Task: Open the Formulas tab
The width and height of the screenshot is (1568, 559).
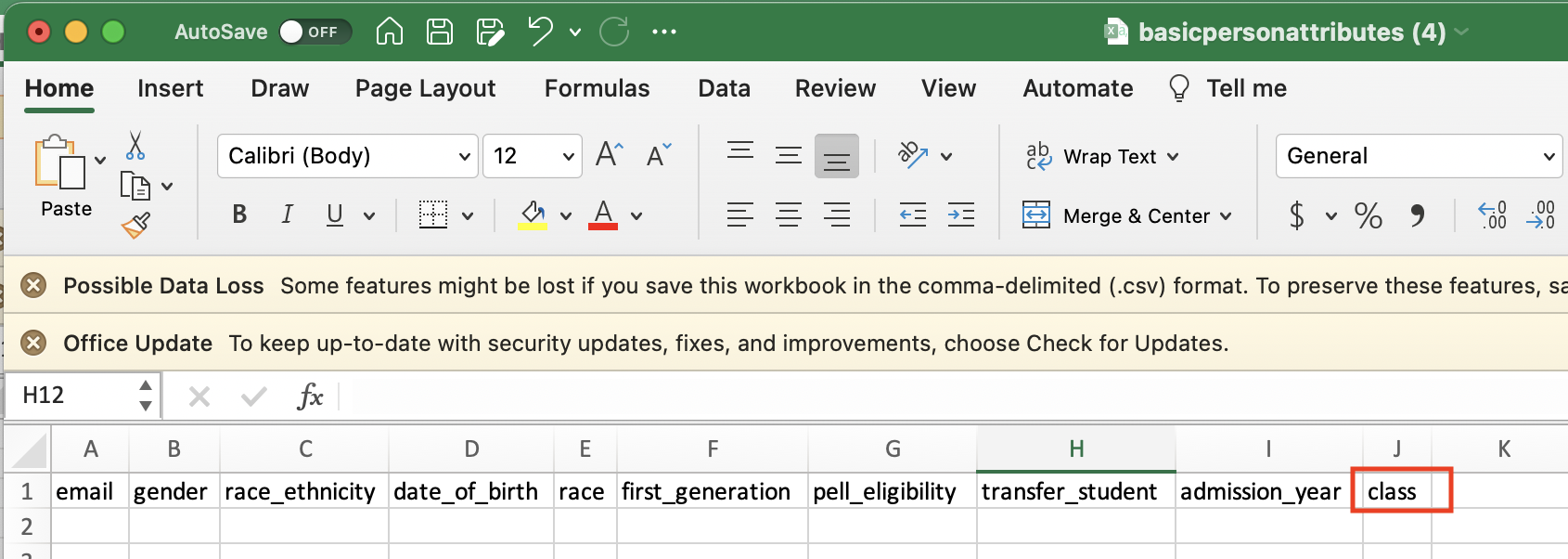Action: pos(597,88)
